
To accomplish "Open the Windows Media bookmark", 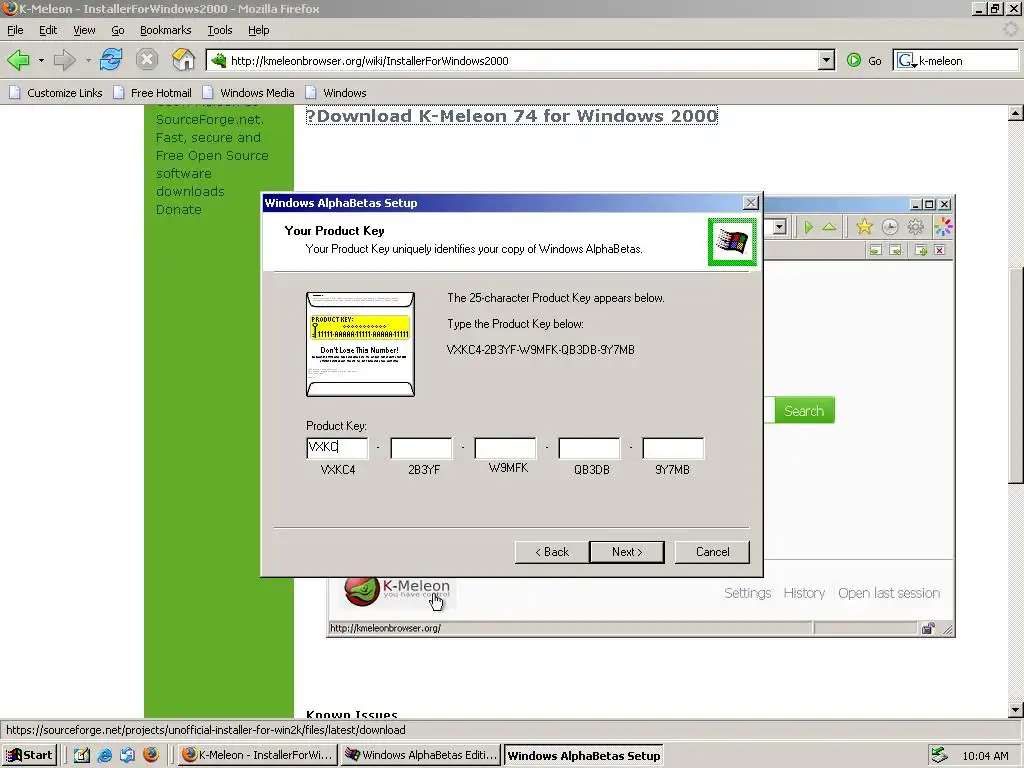I will click(x=249, y=93).
